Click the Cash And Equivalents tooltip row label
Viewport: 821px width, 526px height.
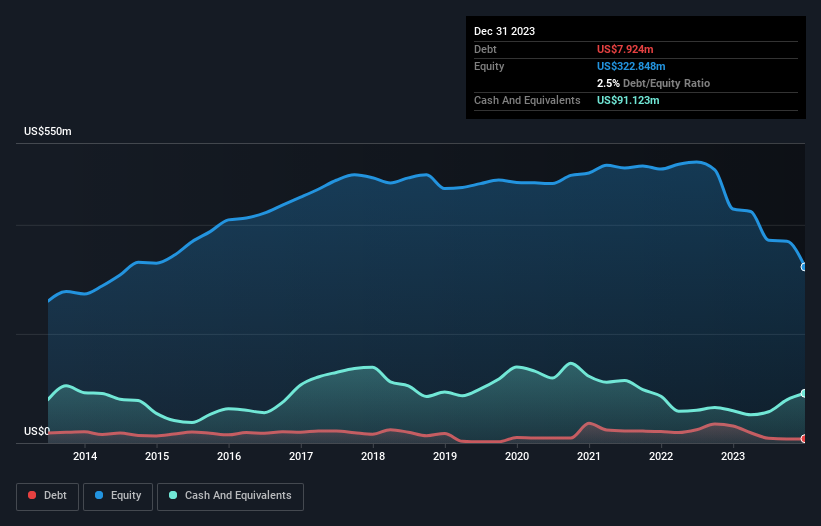(x=527, y=100)
